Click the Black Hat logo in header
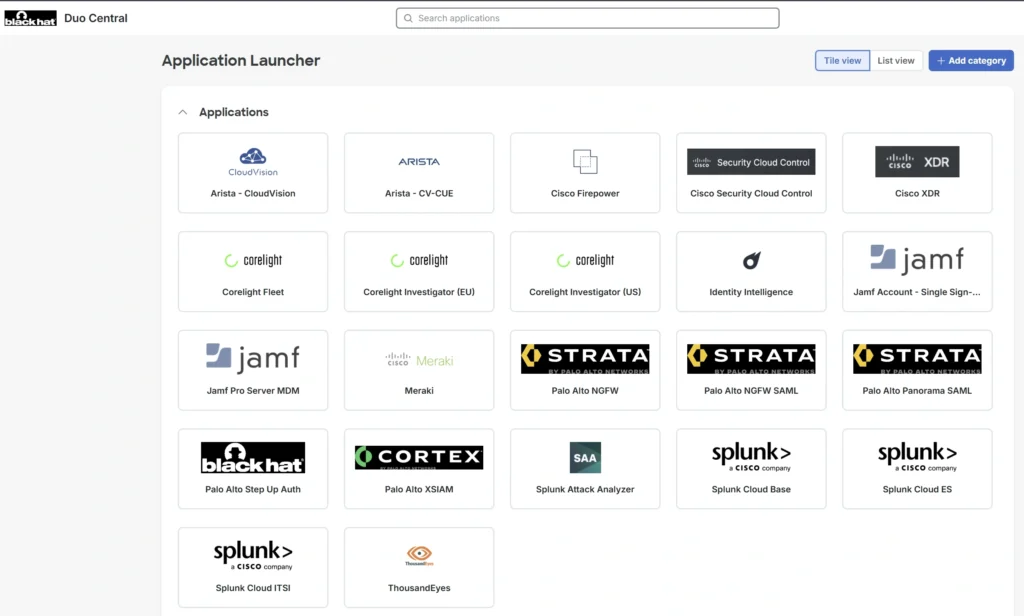 pyautogui.click(x=30, y=18)
